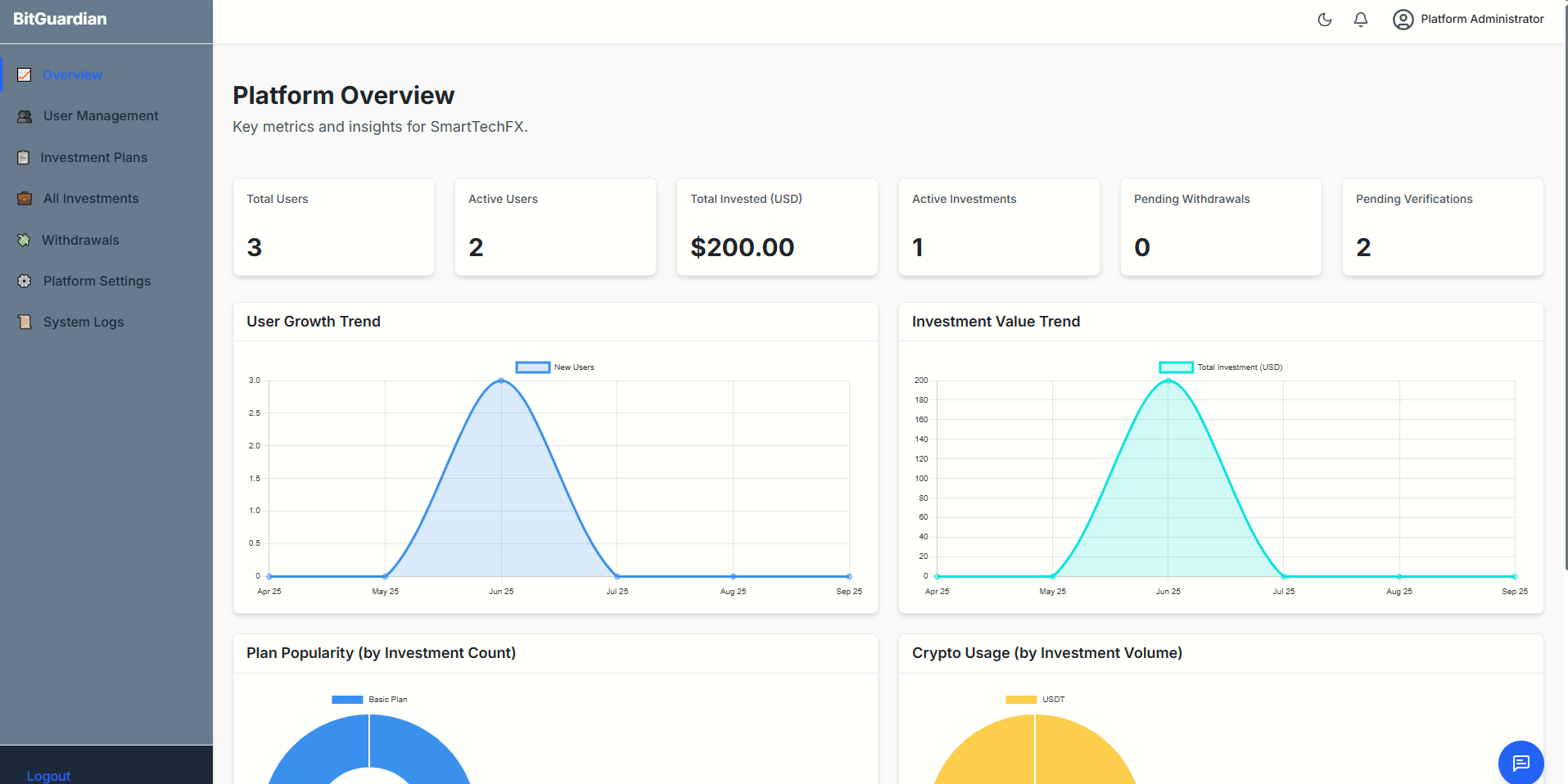1568x784 pixels.
Task: Toggle the New Users legend in chart
Action: click(555, 367)
